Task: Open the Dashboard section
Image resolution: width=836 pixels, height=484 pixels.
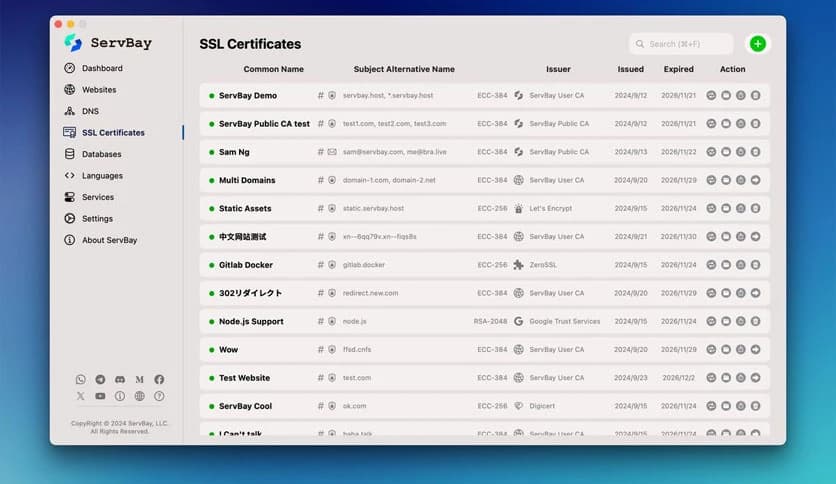Action: [102, 68]
